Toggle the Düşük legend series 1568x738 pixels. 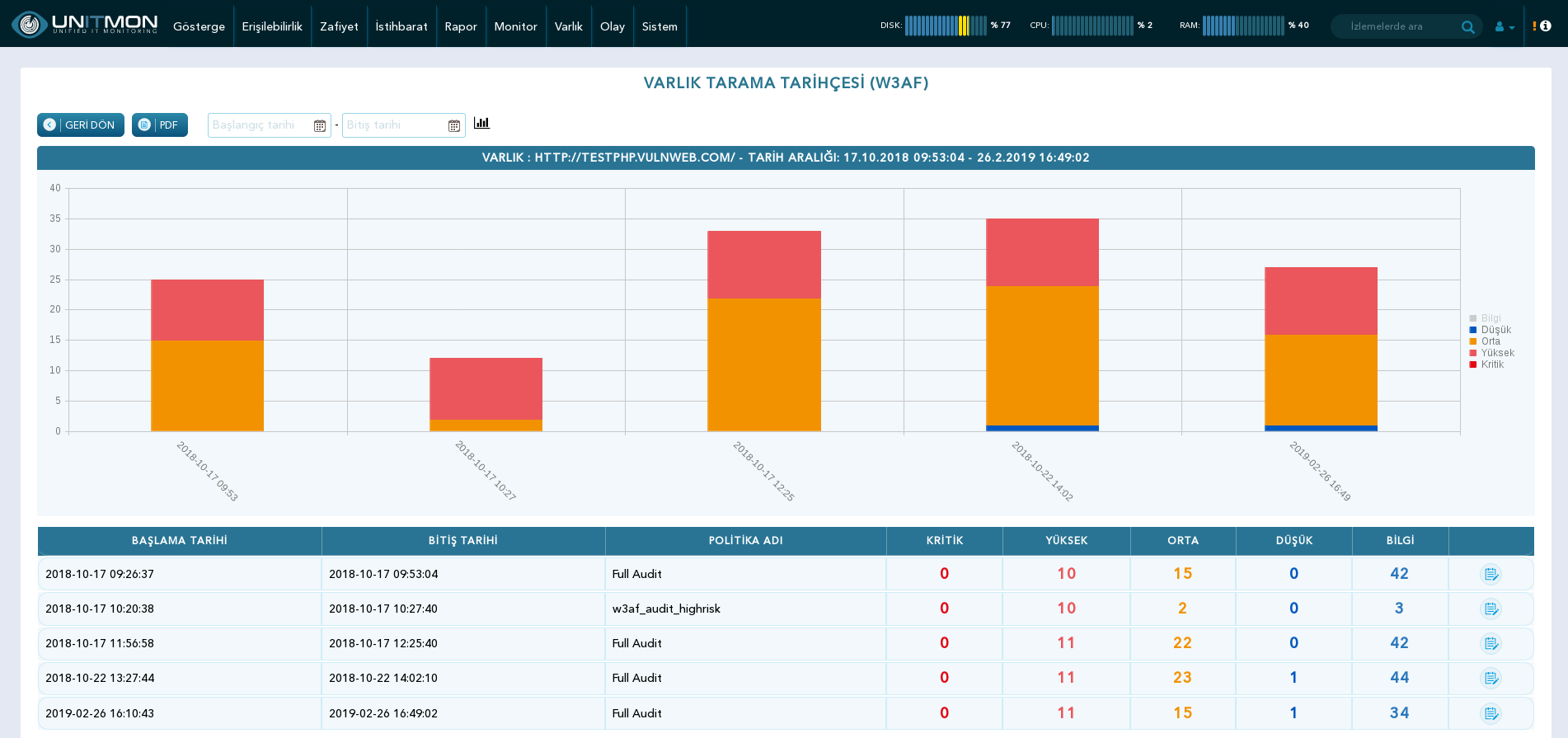(x=1491, y=330)
